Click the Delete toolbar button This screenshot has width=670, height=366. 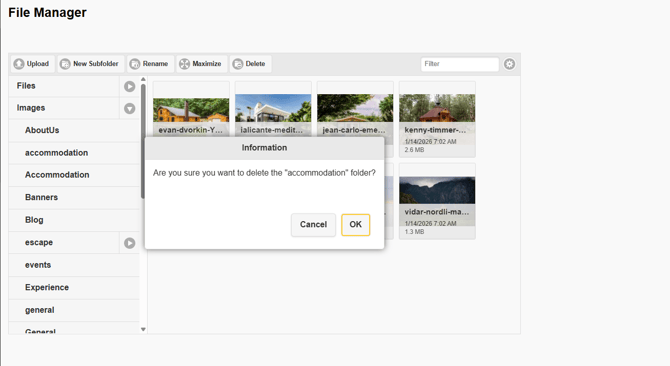pos(250,64)
